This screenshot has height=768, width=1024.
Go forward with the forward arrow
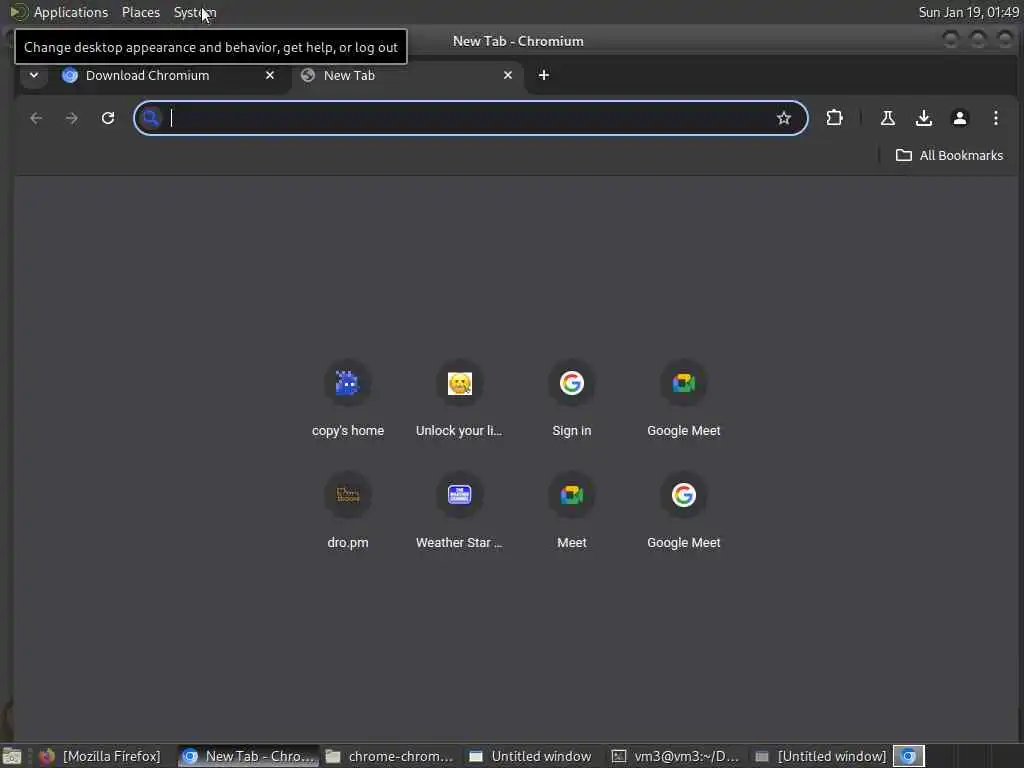pos(72,118)
